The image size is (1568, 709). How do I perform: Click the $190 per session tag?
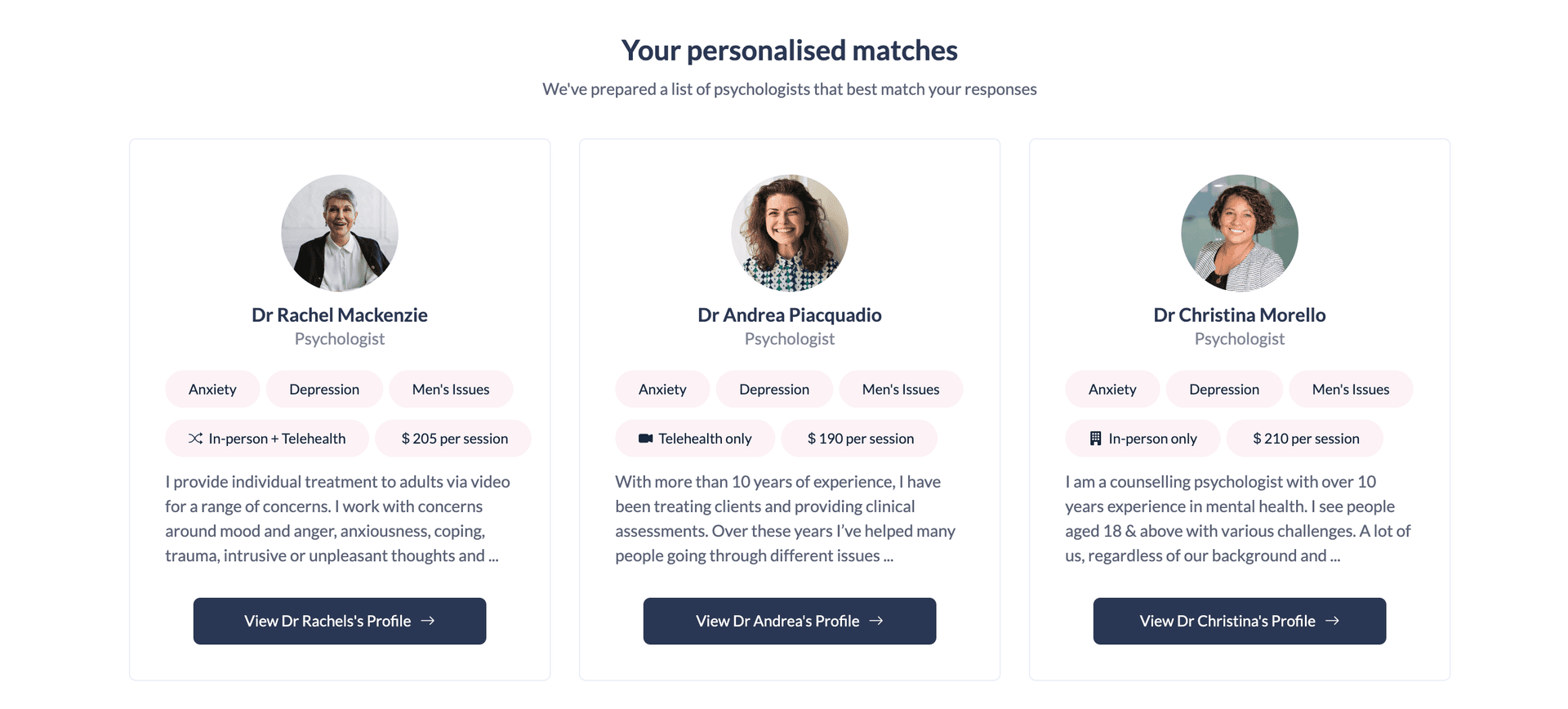tap(859, 438)
